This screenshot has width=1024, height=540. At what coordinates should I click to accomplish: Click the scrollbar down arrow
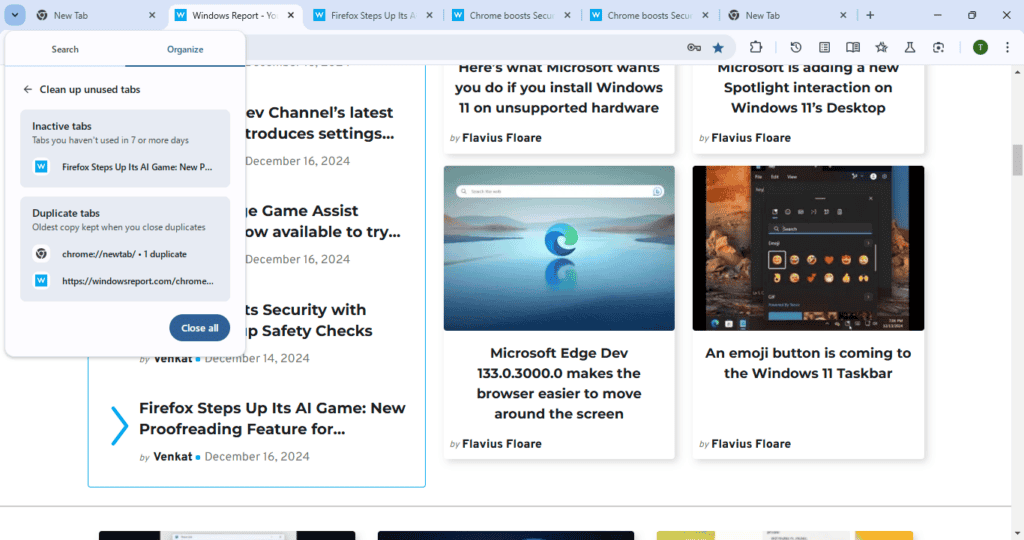1017,533
